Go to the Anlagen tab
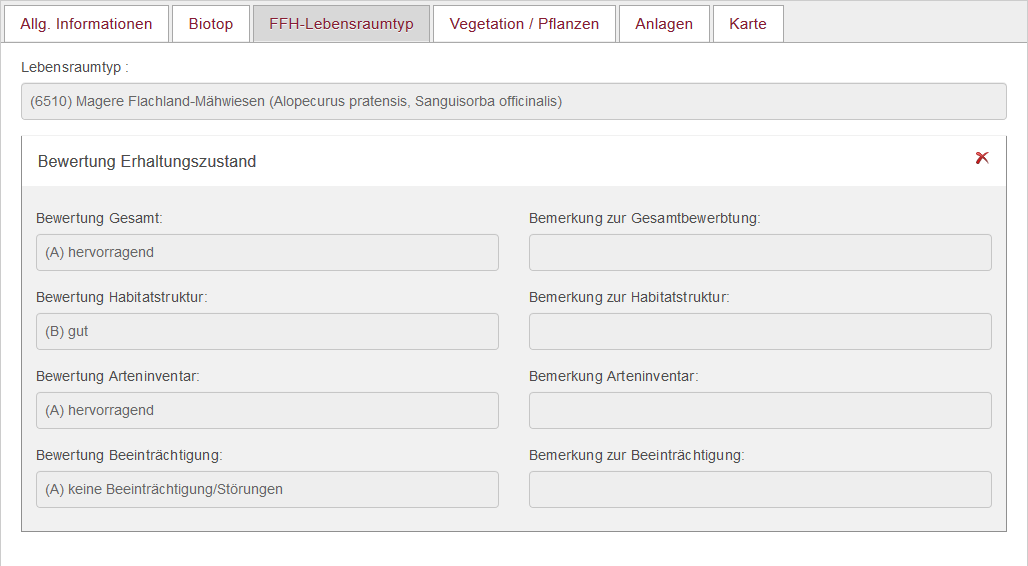The height and width of the screenshot is (566, 1028). point(663,24)
